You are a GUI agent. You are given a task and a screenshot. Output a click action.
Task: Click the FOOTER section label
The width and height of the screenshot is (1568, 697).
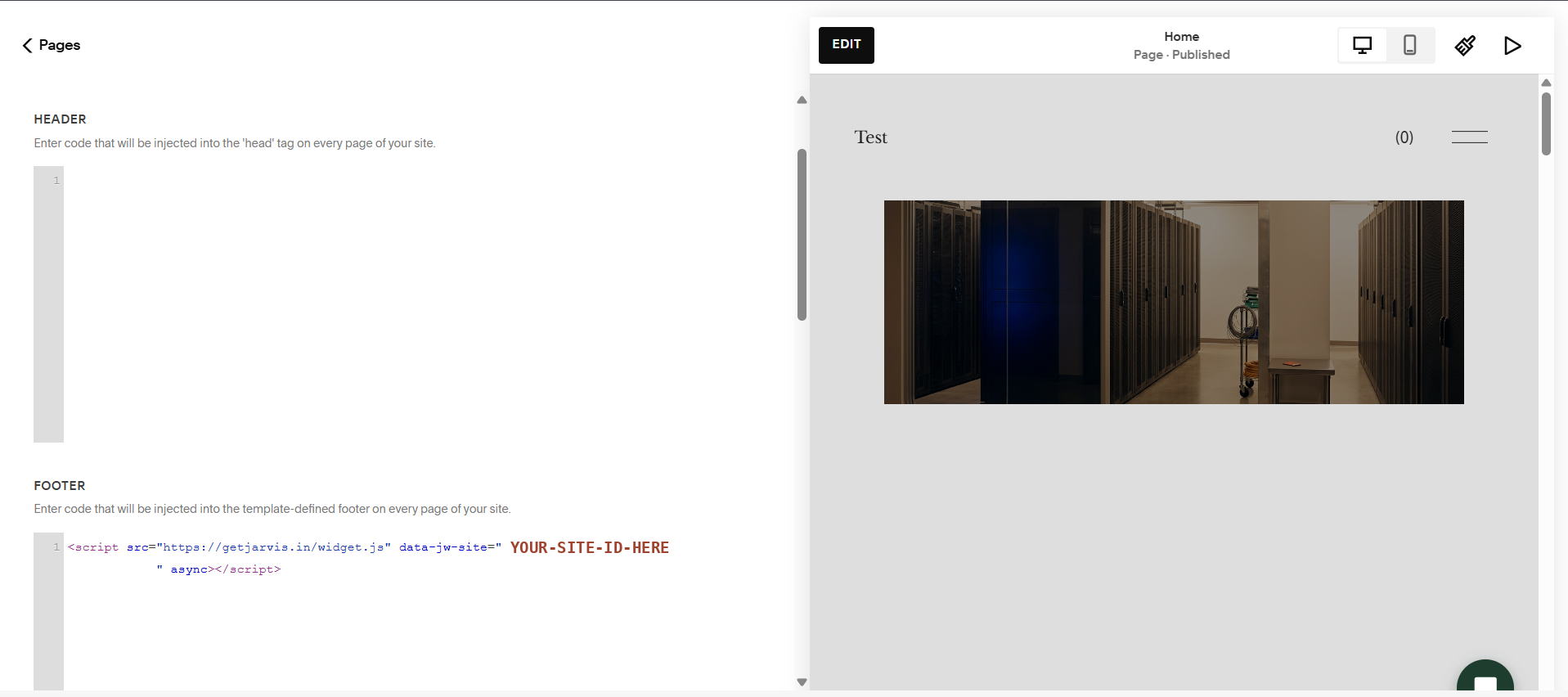[x=60, y=486]
